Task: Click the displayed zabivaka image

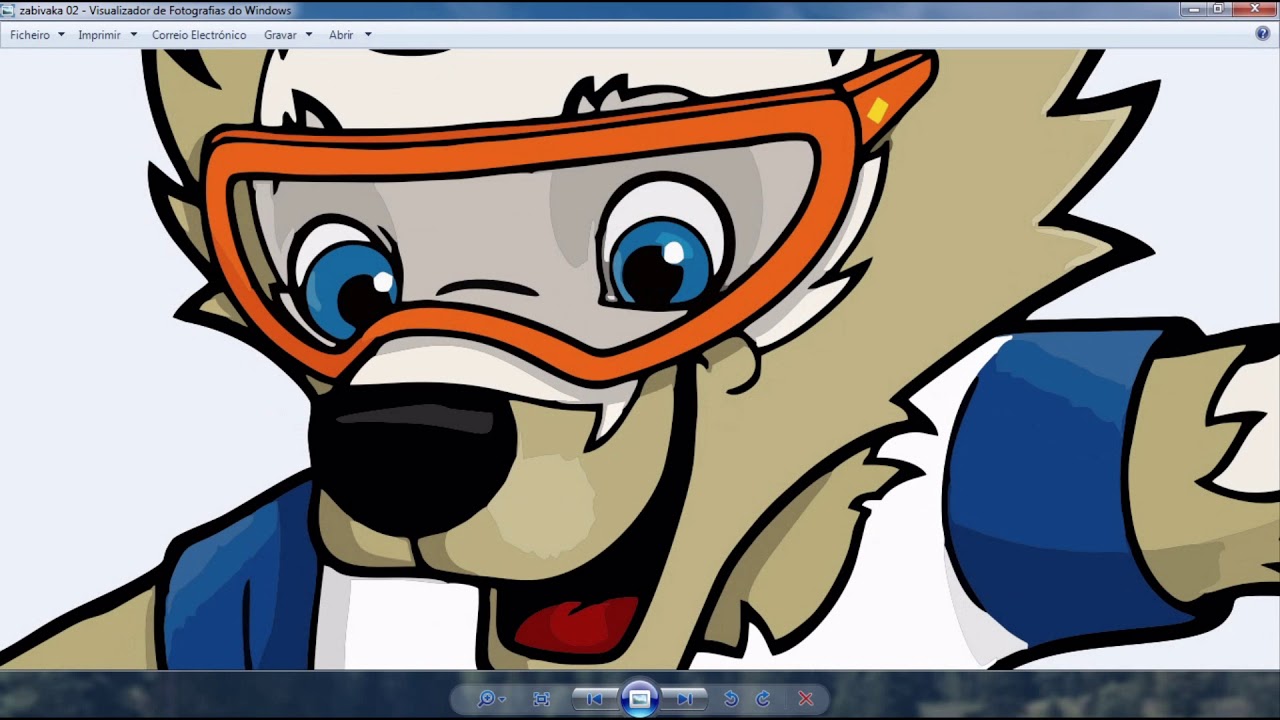Action: click(x=640, y=360)
